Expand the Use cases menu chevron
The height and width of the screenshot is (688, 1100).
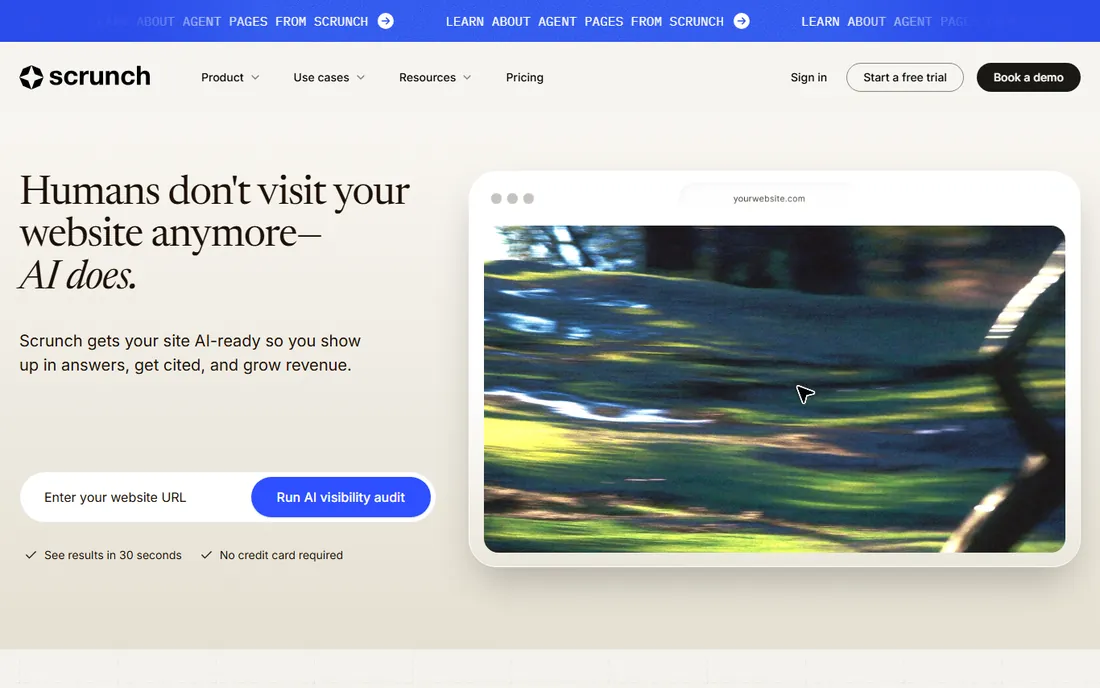361,78
